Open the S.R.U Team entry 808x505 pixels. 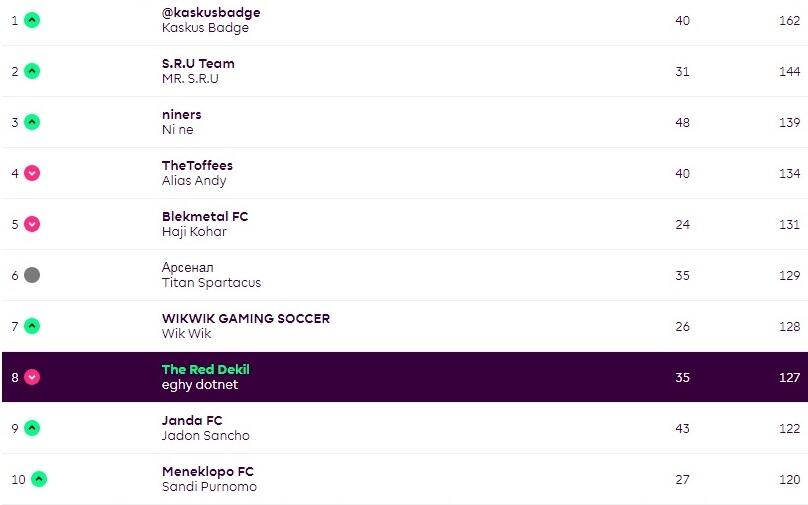pyautogui.click(x=198, y=64)
